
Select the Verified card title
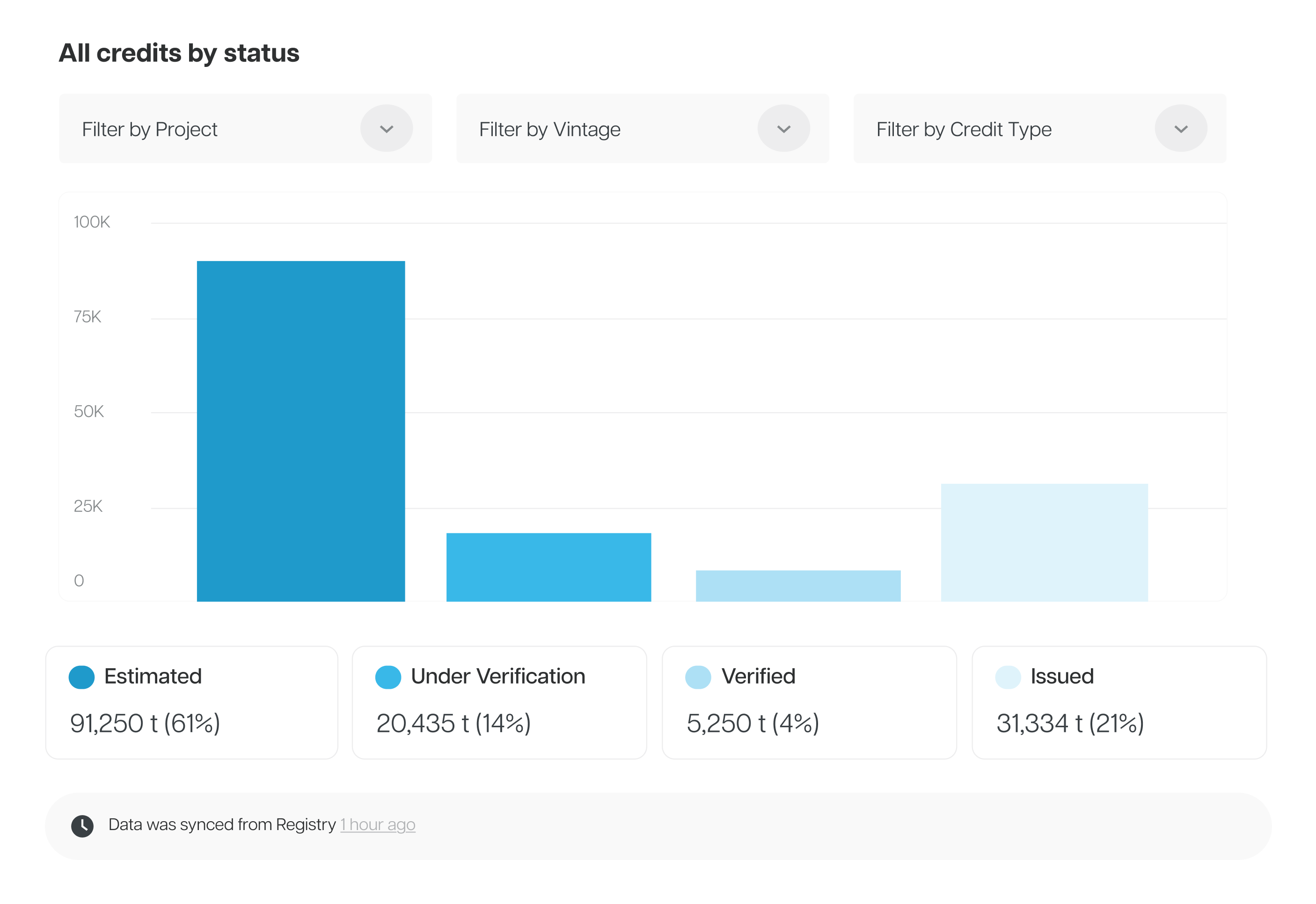click(x=758, y=676)
